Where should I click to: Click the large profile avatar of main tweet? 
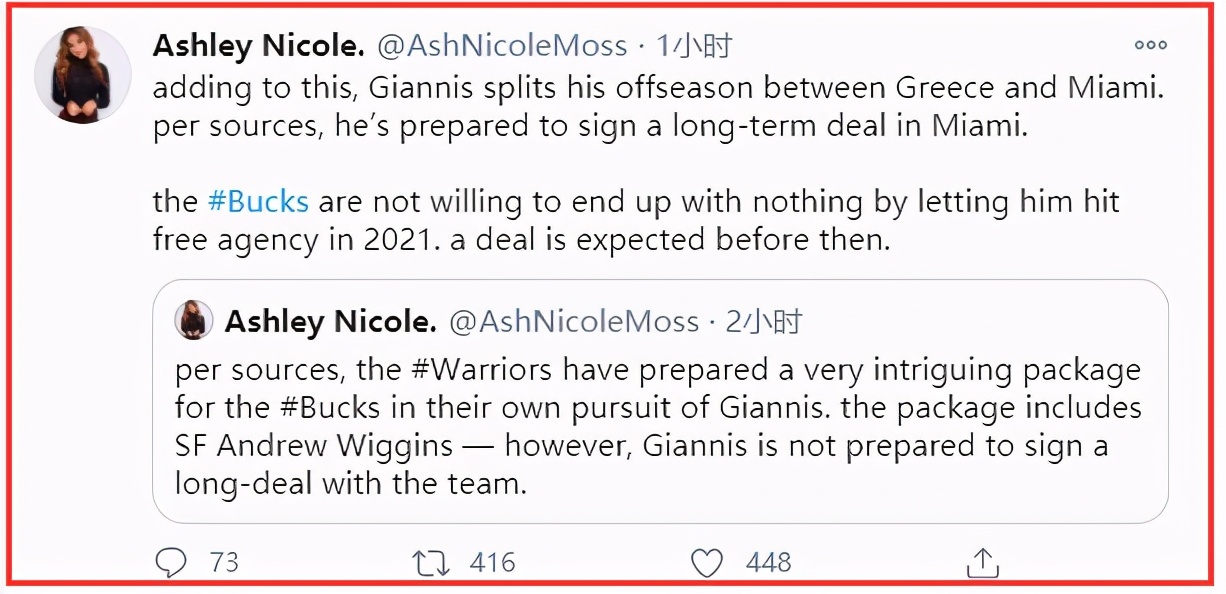(x=83, y=75)
